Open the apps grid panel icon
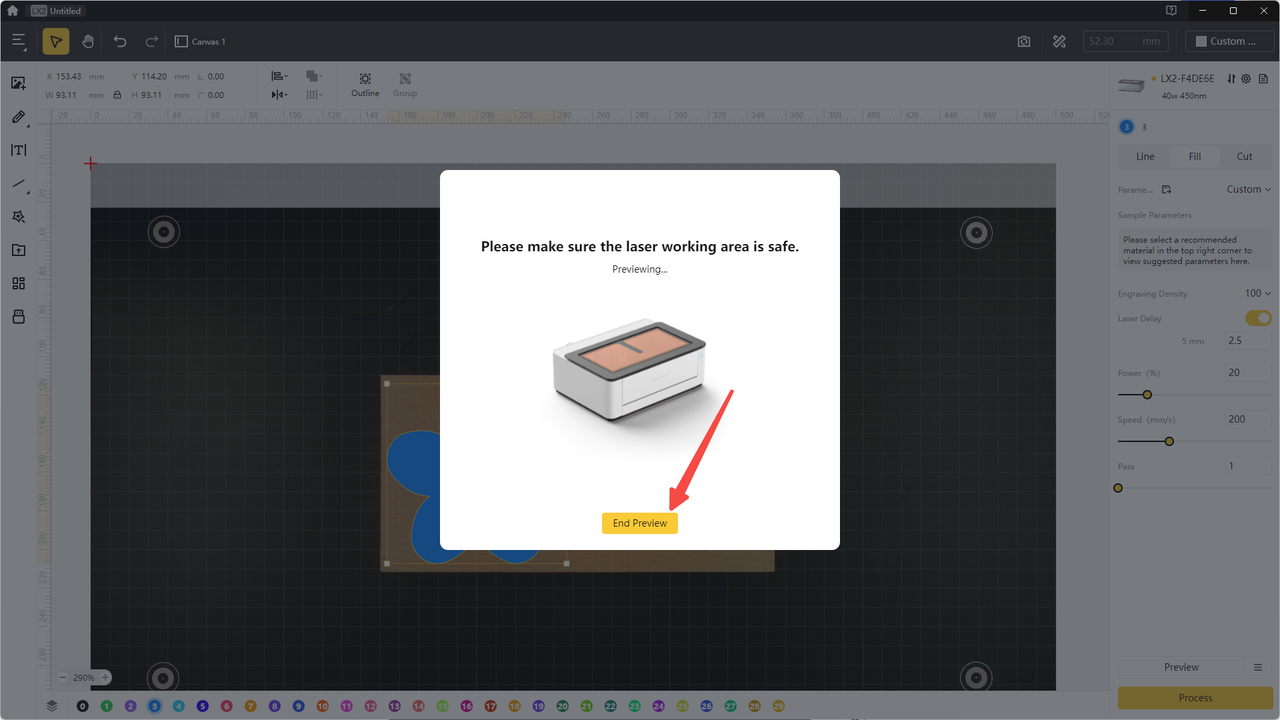This screenshot has height=720, width=1280. [x=18, y=283]
